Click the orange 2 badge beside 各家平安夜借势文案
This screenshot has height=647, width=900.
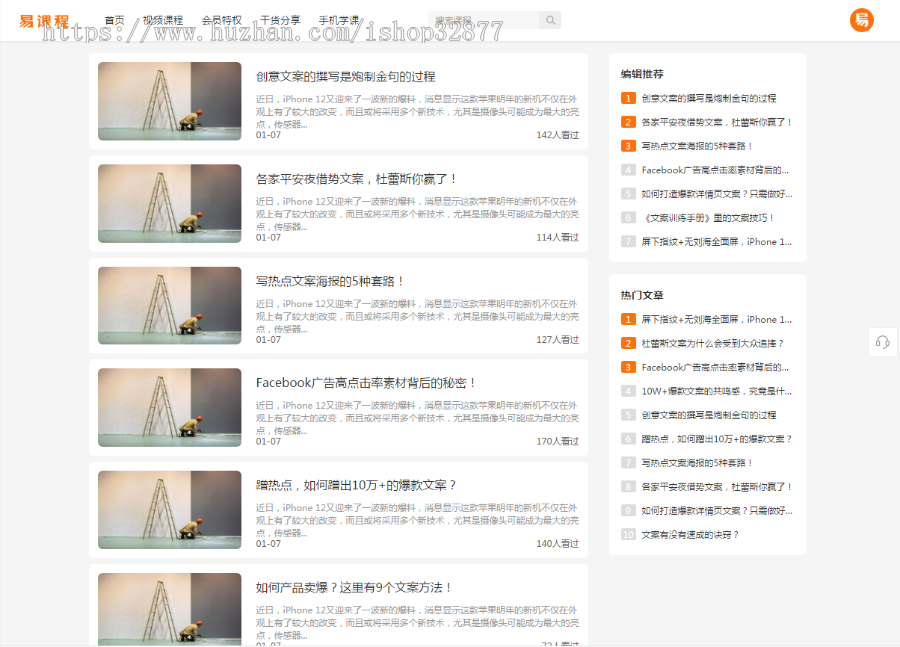(627, 122)
